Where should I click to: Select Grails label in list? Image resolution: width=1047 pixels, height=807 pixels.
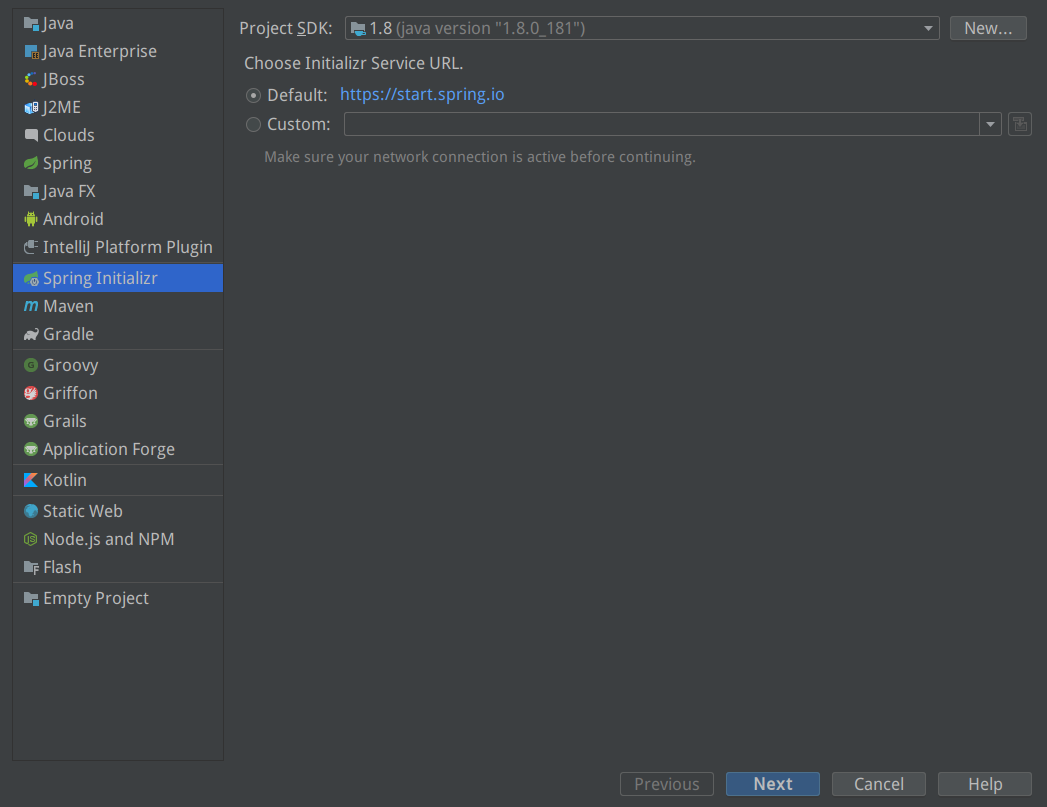(x=65, y=422)
